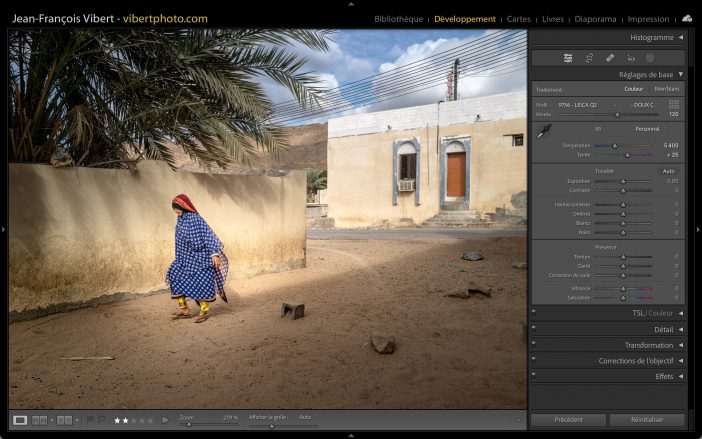The width and height of the screenshot is (702, 439).
Task: Select the Edit sliders tool icon
Action: [568, 58]
